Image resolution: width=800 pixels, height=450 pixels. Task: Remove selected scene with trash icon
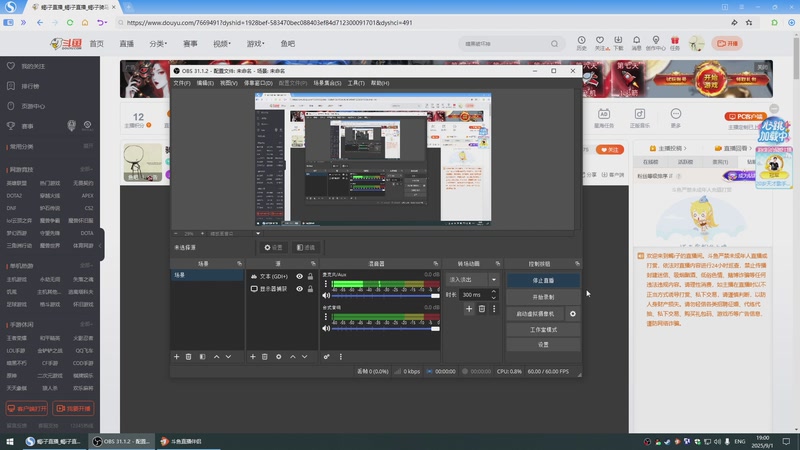pyautogui.click(x=189, y=357)
